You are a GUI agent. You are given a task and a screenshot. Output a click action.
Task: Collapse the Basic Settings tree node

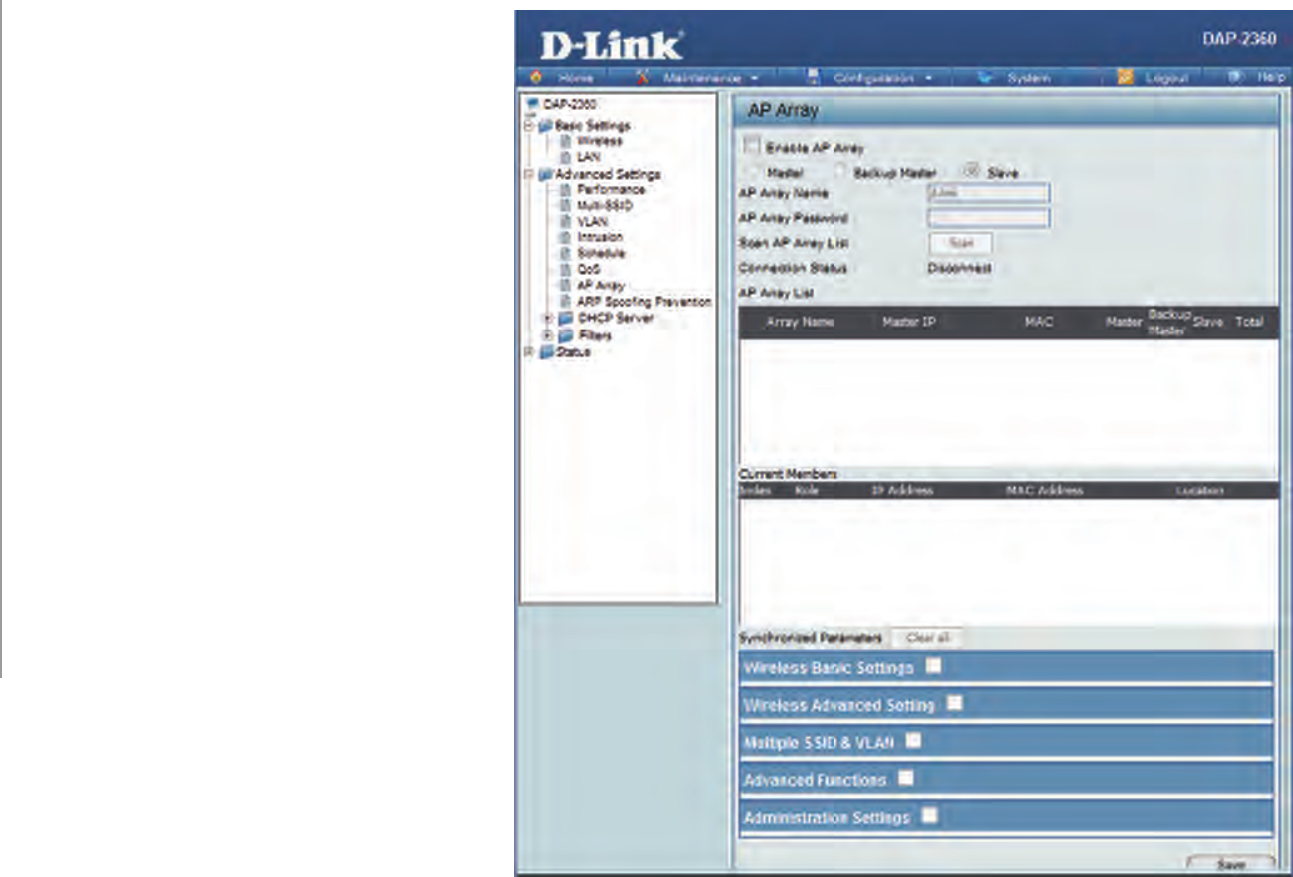[x=527, y=126]
